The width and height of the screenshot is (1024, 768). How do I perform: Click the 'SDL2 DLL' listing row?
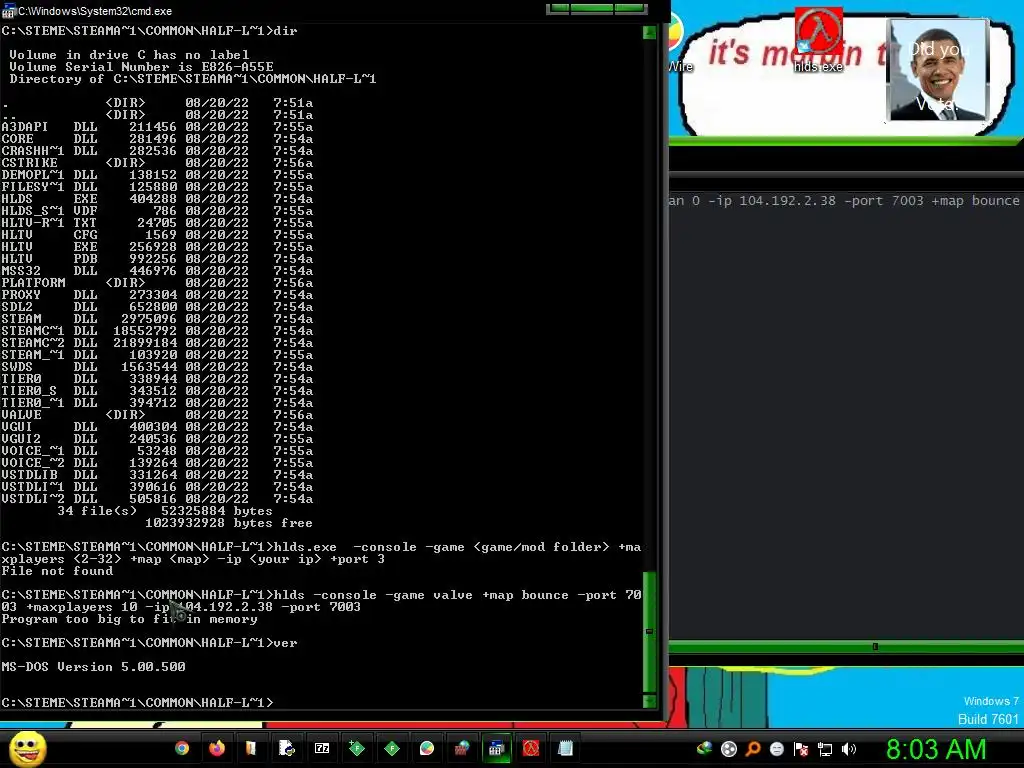157,307
